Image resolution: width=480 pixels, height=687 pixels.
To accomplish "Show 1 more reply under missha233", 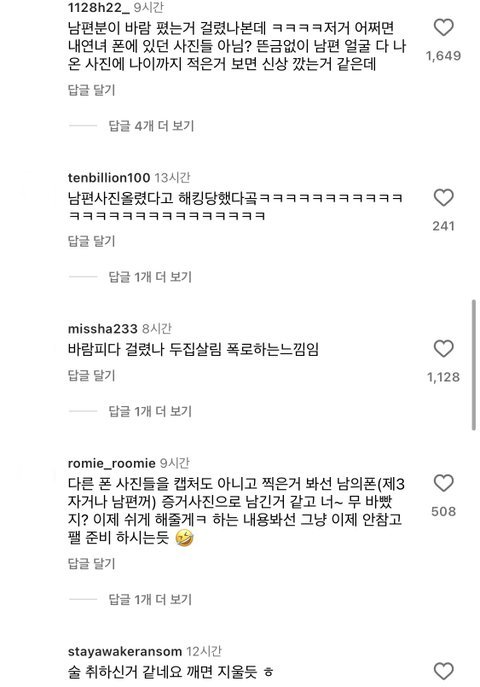I will pos(150,411).
